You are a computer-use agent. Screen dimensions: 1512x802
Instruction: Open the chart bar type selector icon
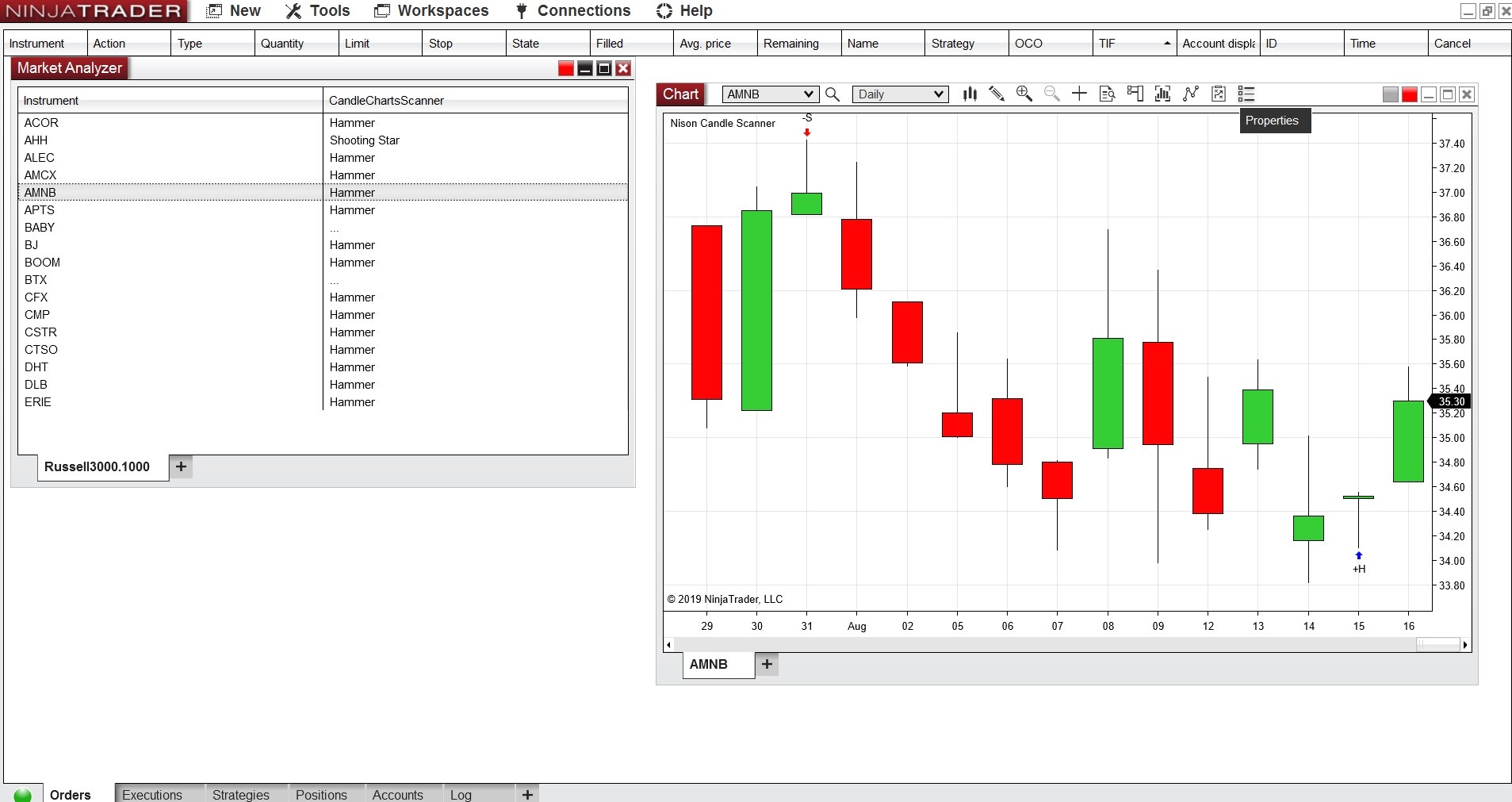[970, 94]
